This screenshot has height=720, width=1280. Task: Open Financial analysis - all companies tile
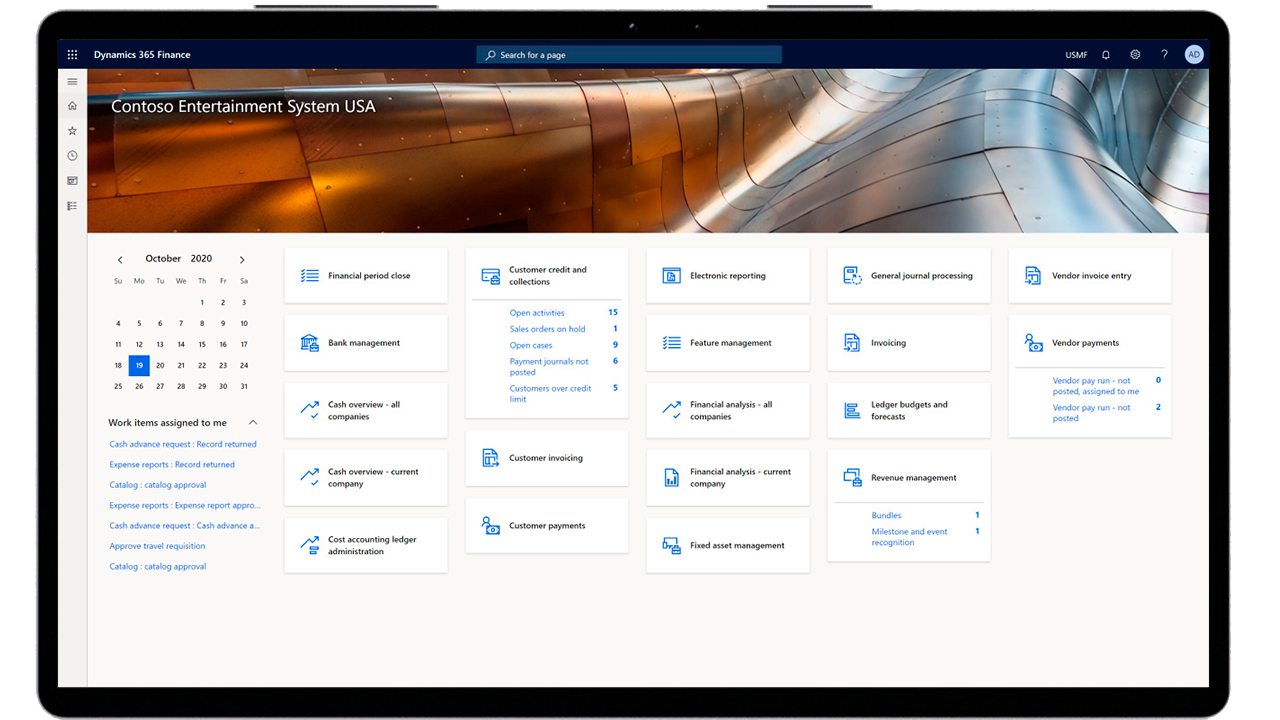728,410
